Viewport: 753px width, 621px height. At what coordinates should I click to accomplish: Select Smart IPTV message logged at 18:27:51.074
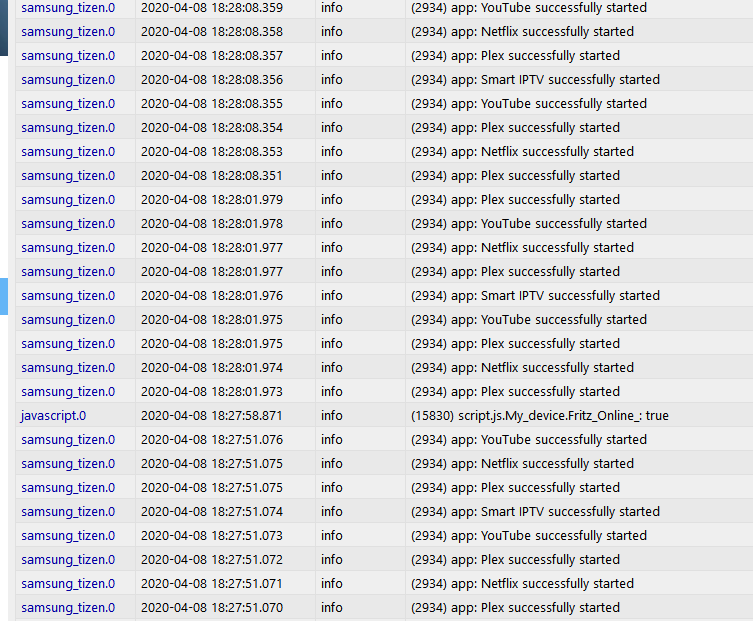click(x=535, y=511)
